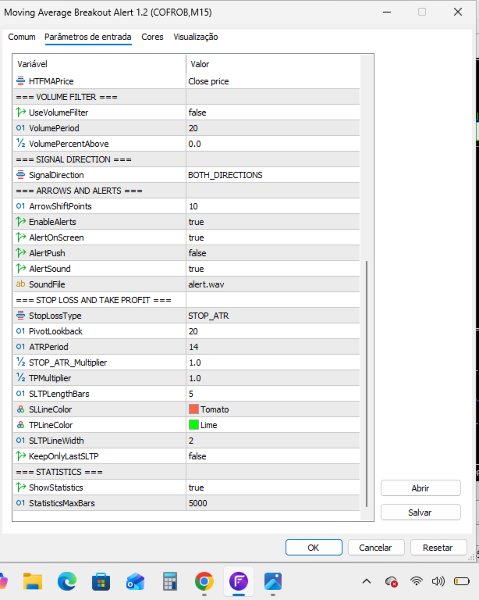Open the HTFMAPrice Close price dropdown

click(273, 81)
